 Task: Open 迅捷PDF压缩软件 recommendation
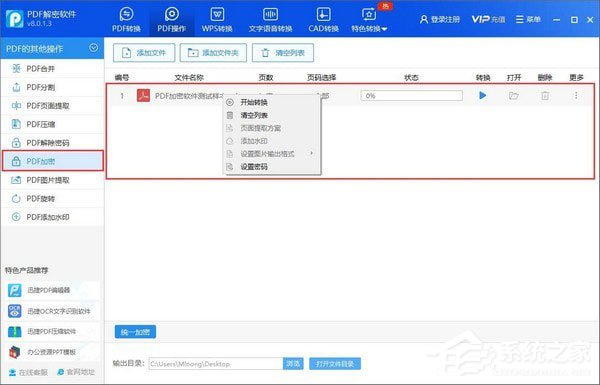tap(51, 331)
